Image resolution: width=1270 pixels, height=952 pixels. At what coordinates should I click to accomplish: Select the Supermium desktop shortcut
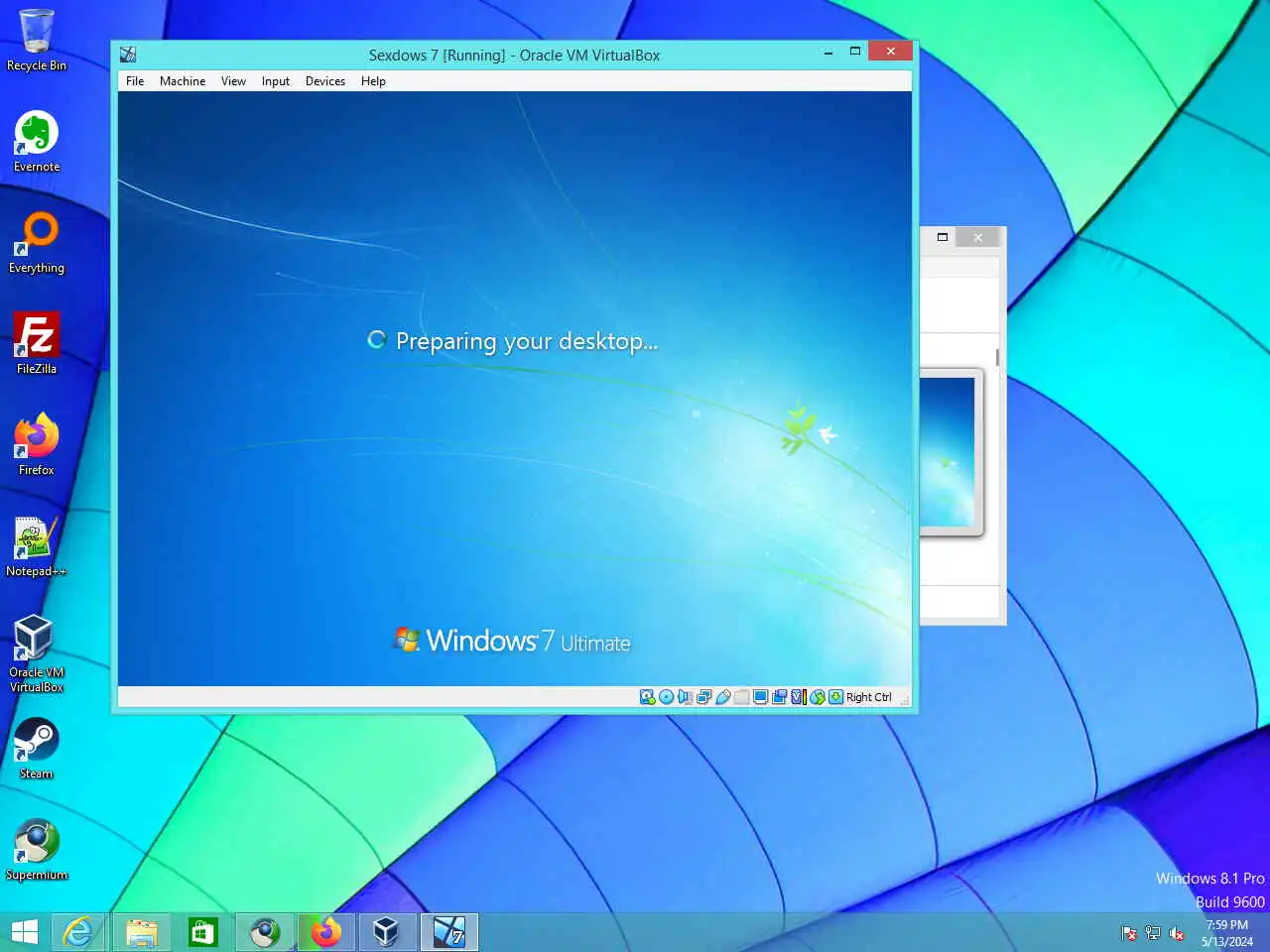(37, 850)
